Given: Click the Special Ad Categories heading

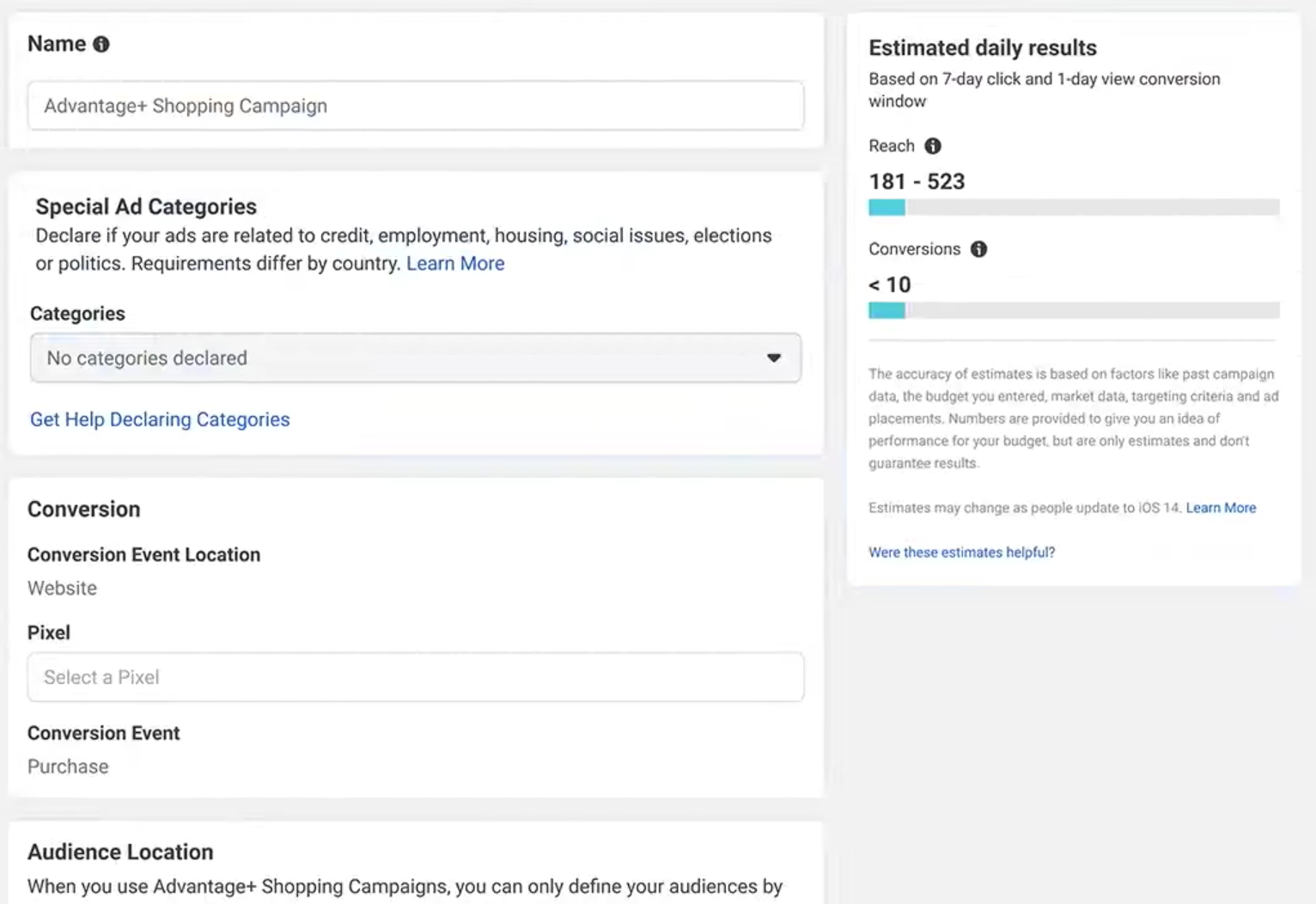Looking at the screenshot, I should (146, 206).
